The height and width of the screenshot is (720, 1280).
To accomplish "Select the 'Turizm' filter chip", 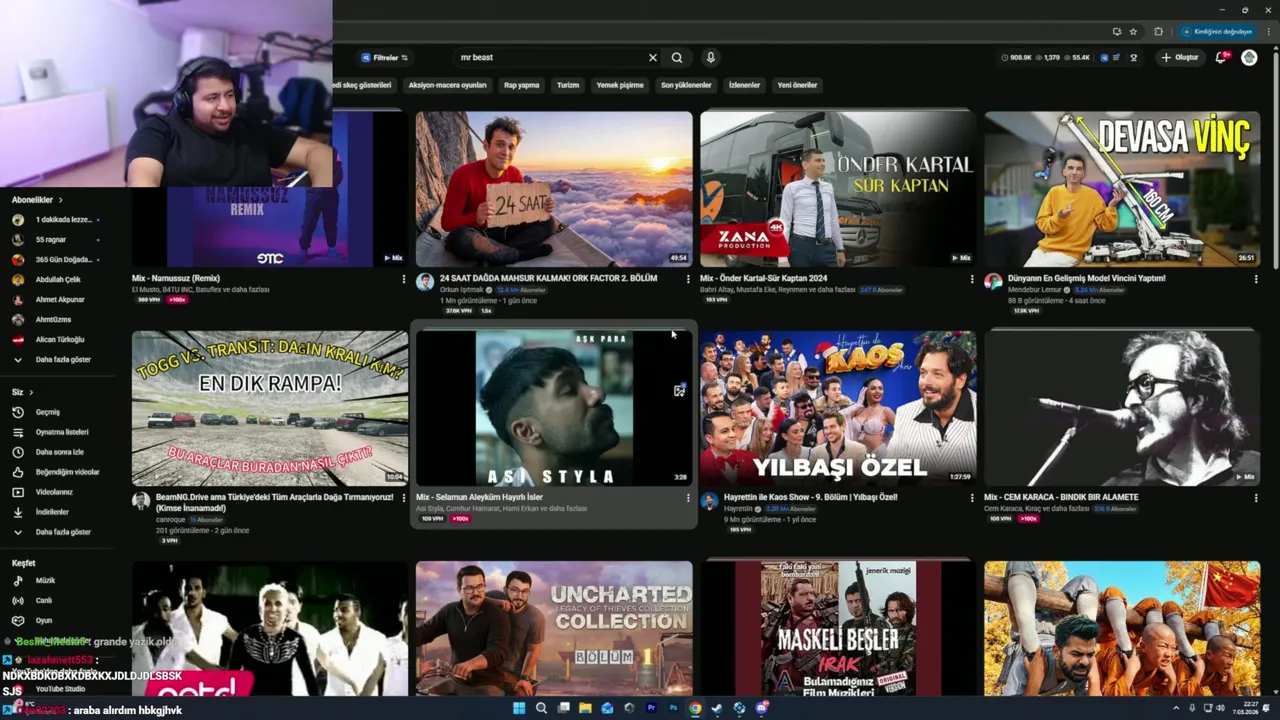I will pos(568,85).
